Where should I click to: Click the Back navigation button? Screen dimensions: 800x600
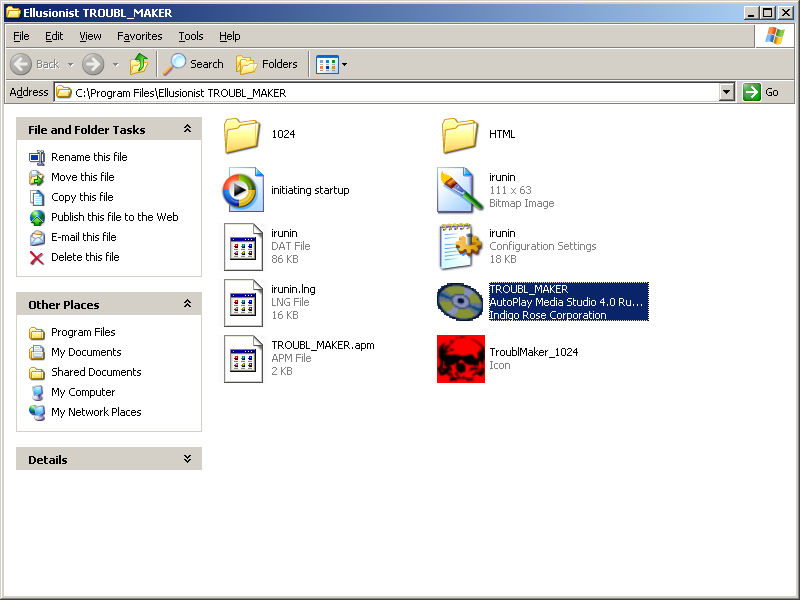35,64
